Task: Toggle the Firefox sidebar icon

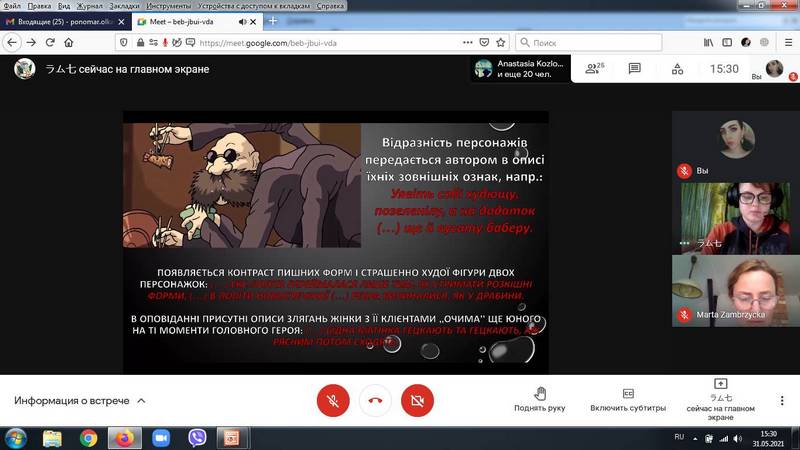Action: (727, 43)
